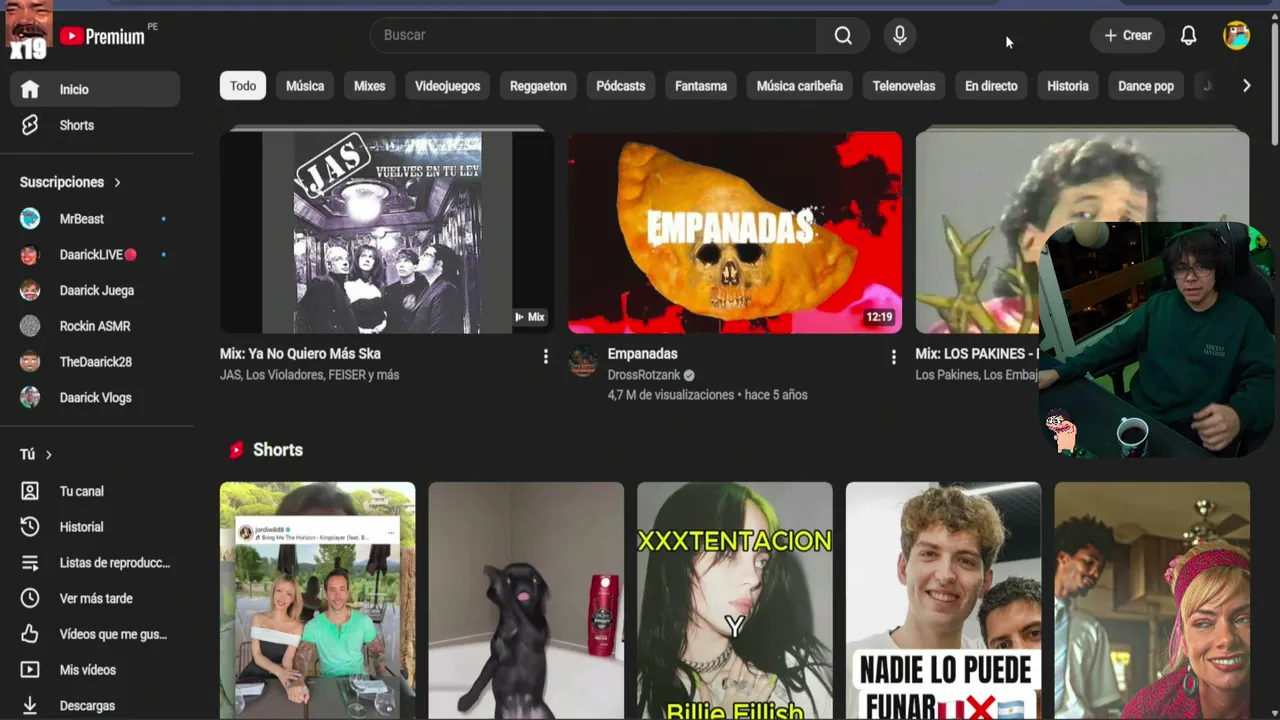Open Daarick Juega channel avatar
Image resolution: width=1280 pixels, height=720 pixels.
pyautogui.click(x=30, y=290)
